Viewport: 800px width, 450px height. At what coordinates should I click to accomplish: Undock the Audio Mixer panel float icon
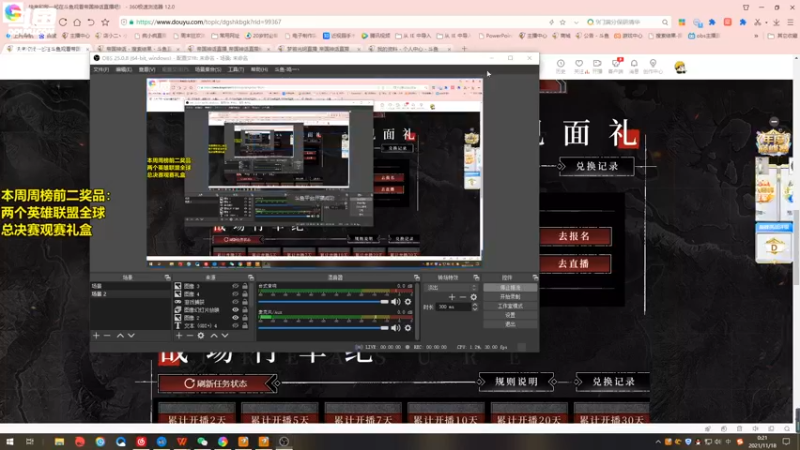click(416, 278)
